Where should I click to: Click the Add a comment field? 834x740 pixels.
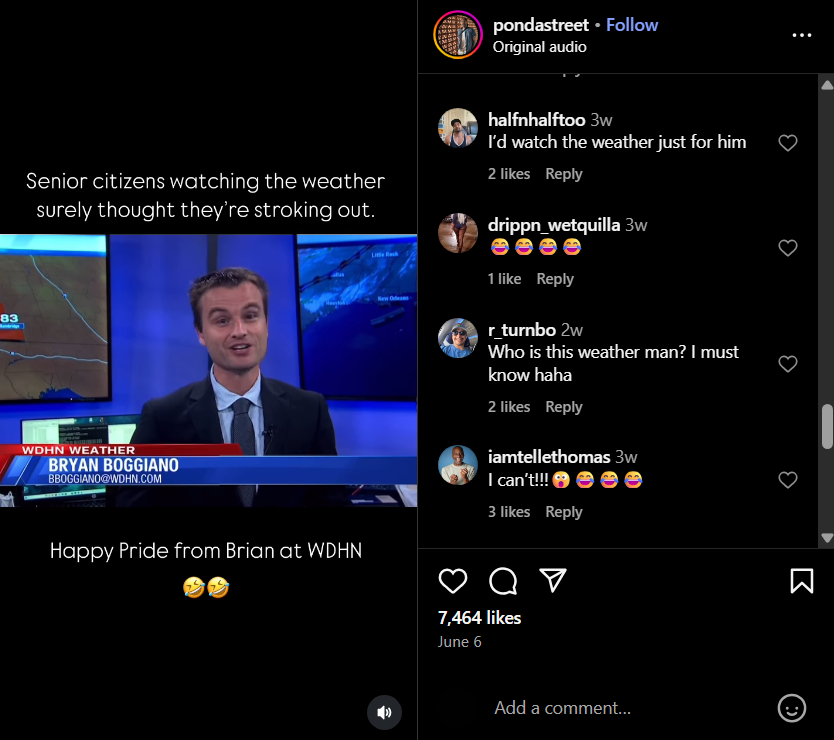coord(620,708)
